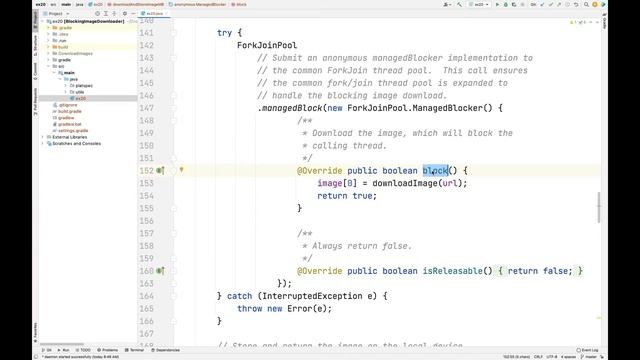This screenshot has width=640, height=360.
Task: Open Project panel gear options
Action: (x=125, y=13)
